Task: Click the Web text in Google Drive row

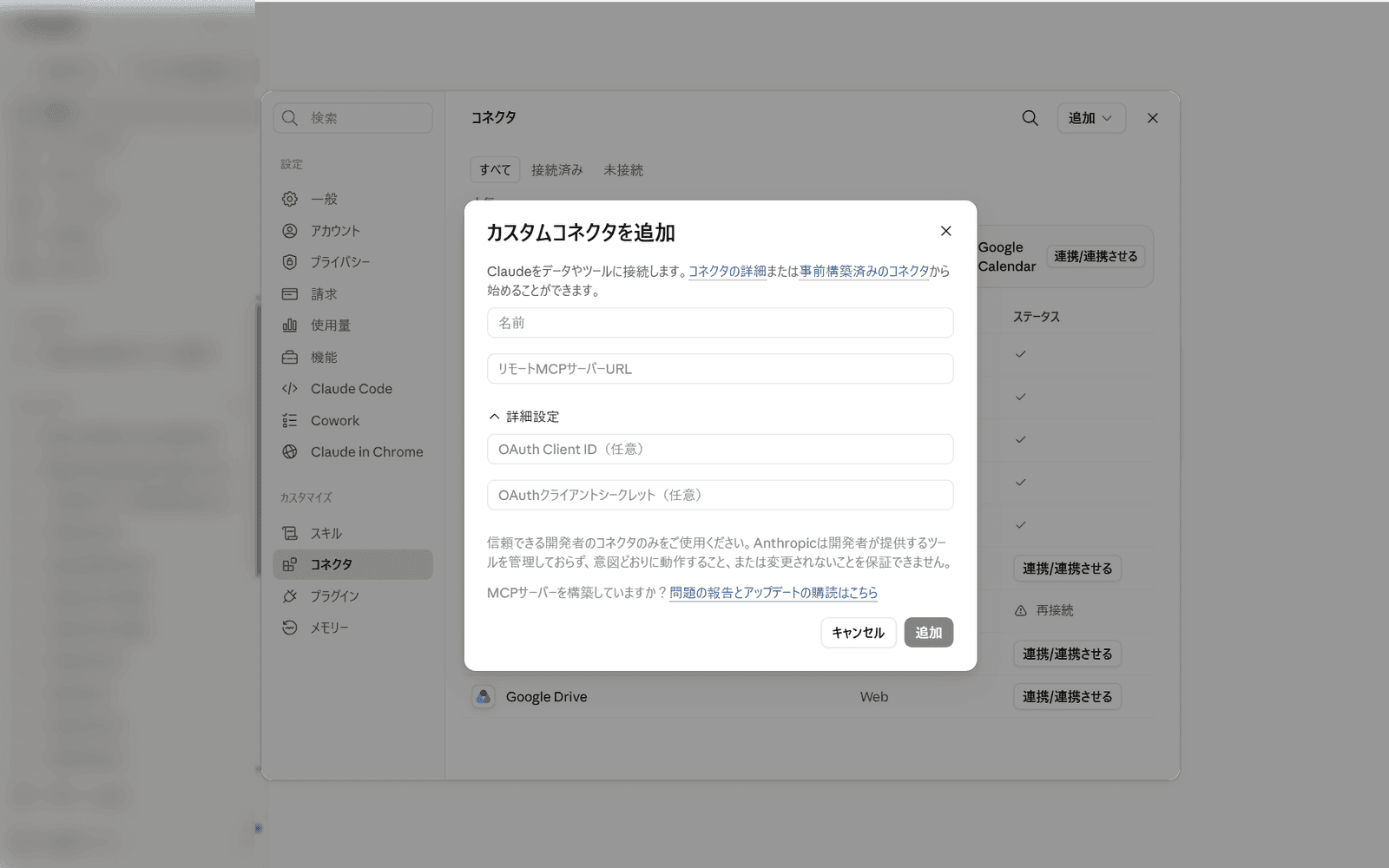Action: [x=874, y=697]
